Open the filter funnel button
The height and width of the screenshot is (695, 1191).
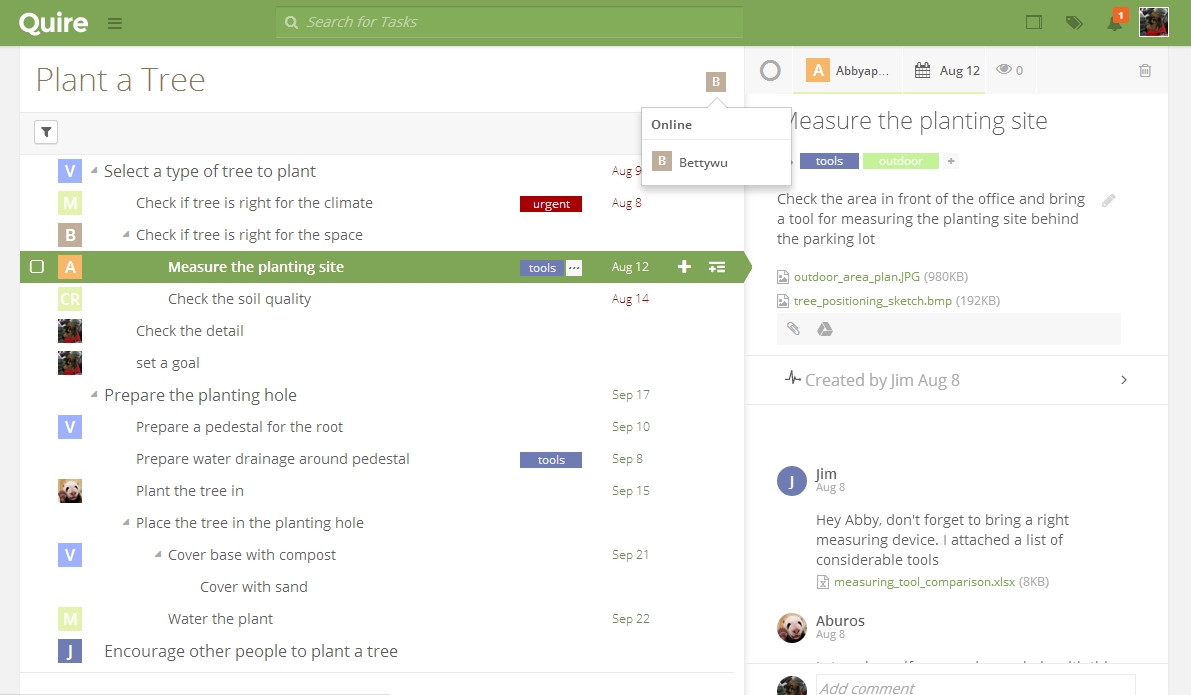46,132
